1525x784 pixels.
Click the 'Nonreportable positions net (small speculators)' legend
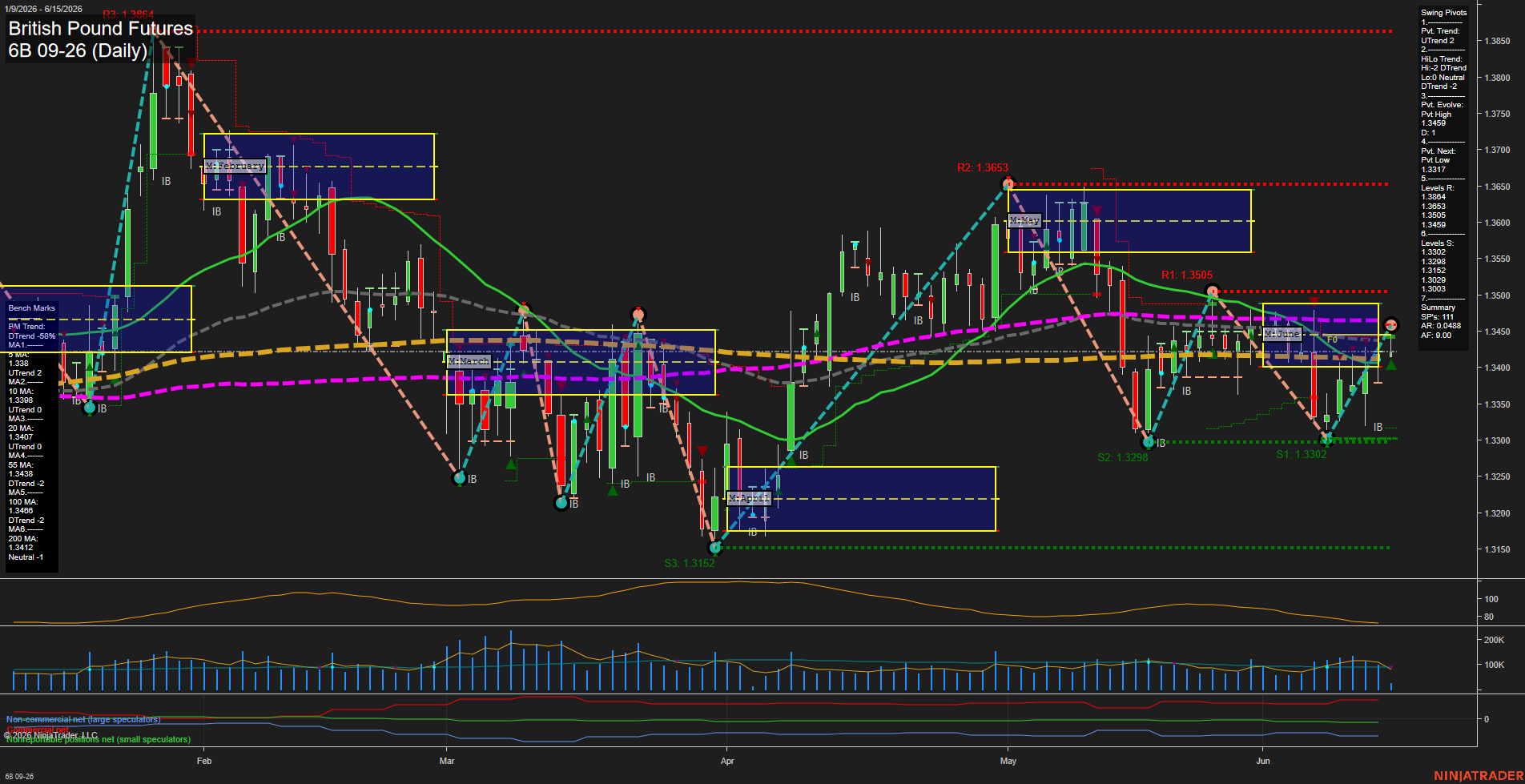(99, 740)
